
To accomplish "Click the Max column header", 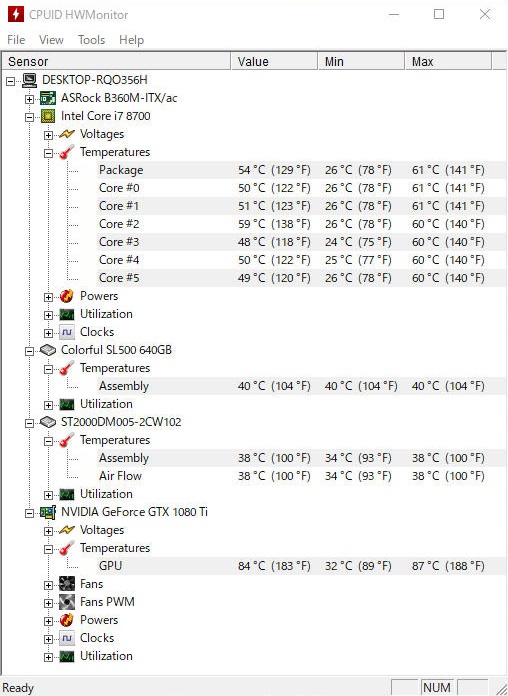I will 448,61.
